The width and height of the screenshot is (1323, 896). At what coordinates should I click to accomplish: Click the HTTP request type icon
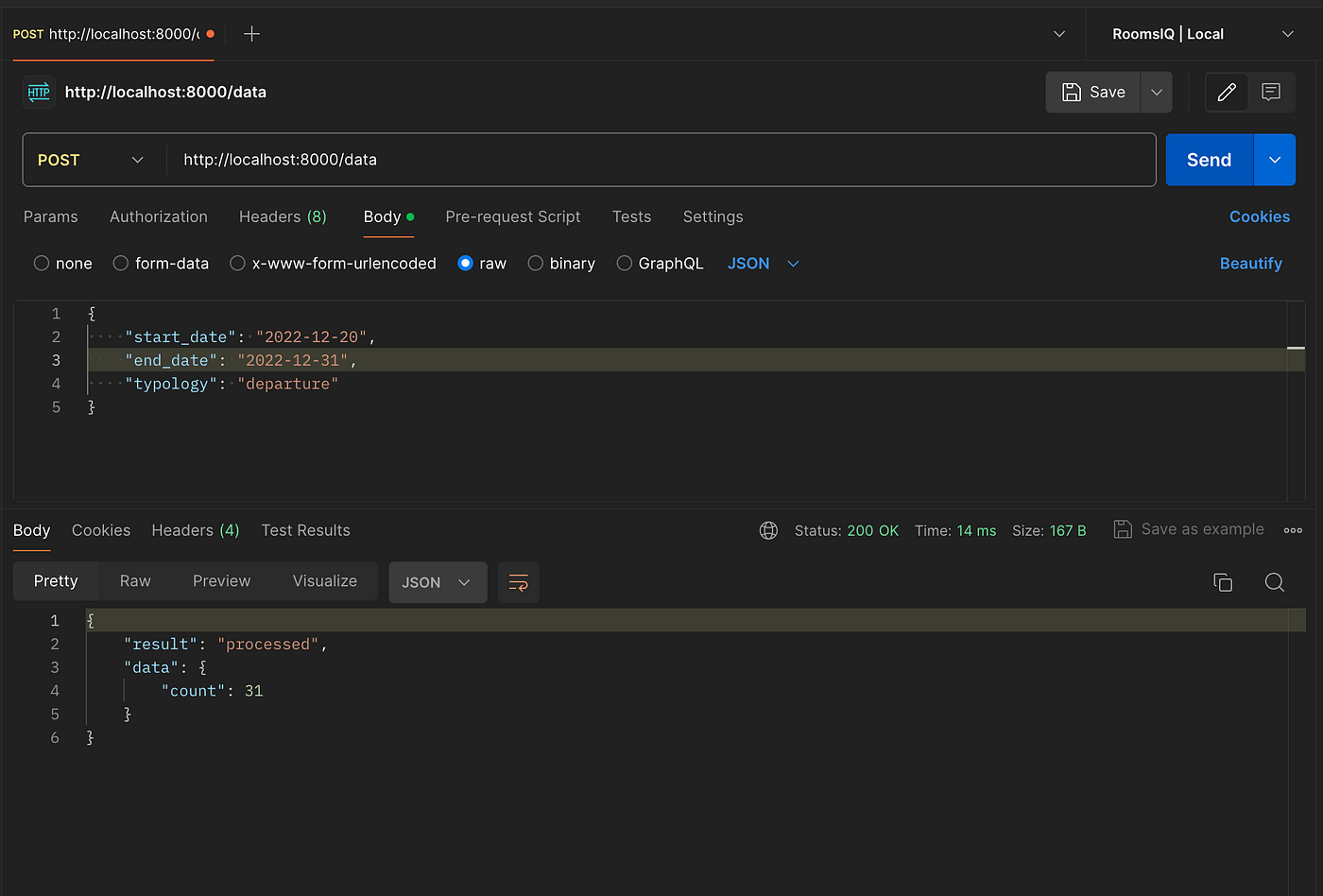pyautogui.click(x=39, y=92)
